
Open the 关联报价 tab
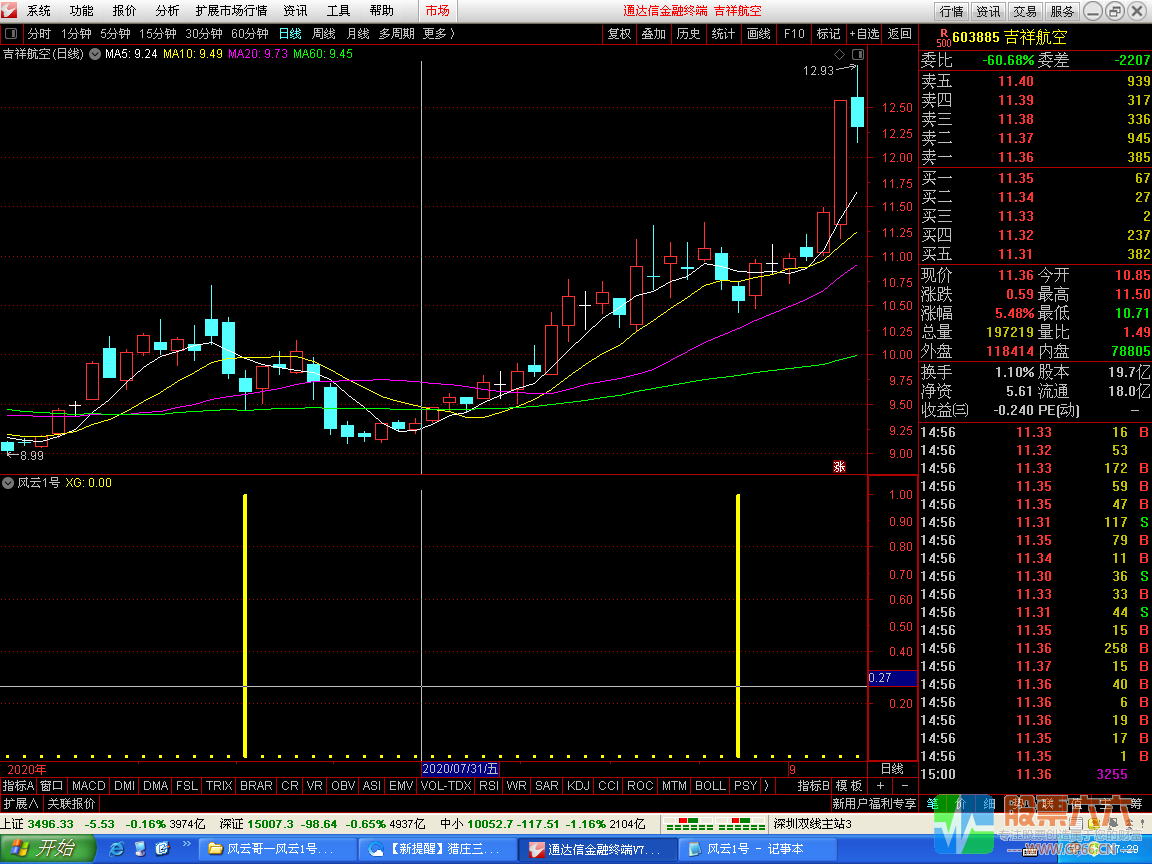point(71,803)
